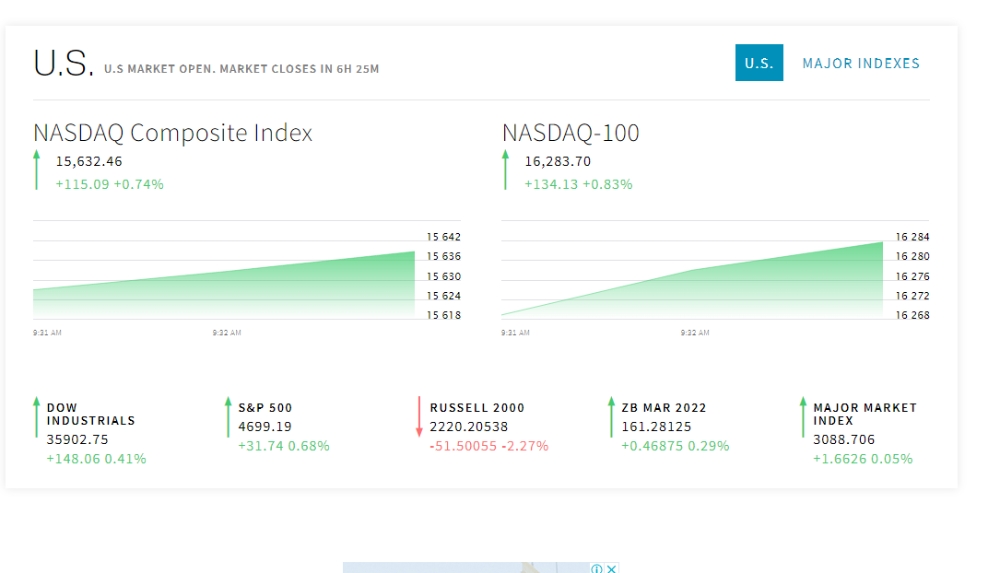Open the NASDAQ-100 heading
Image resolution: width=1000 pixels, height=573 pixels.
coord(571,133)
